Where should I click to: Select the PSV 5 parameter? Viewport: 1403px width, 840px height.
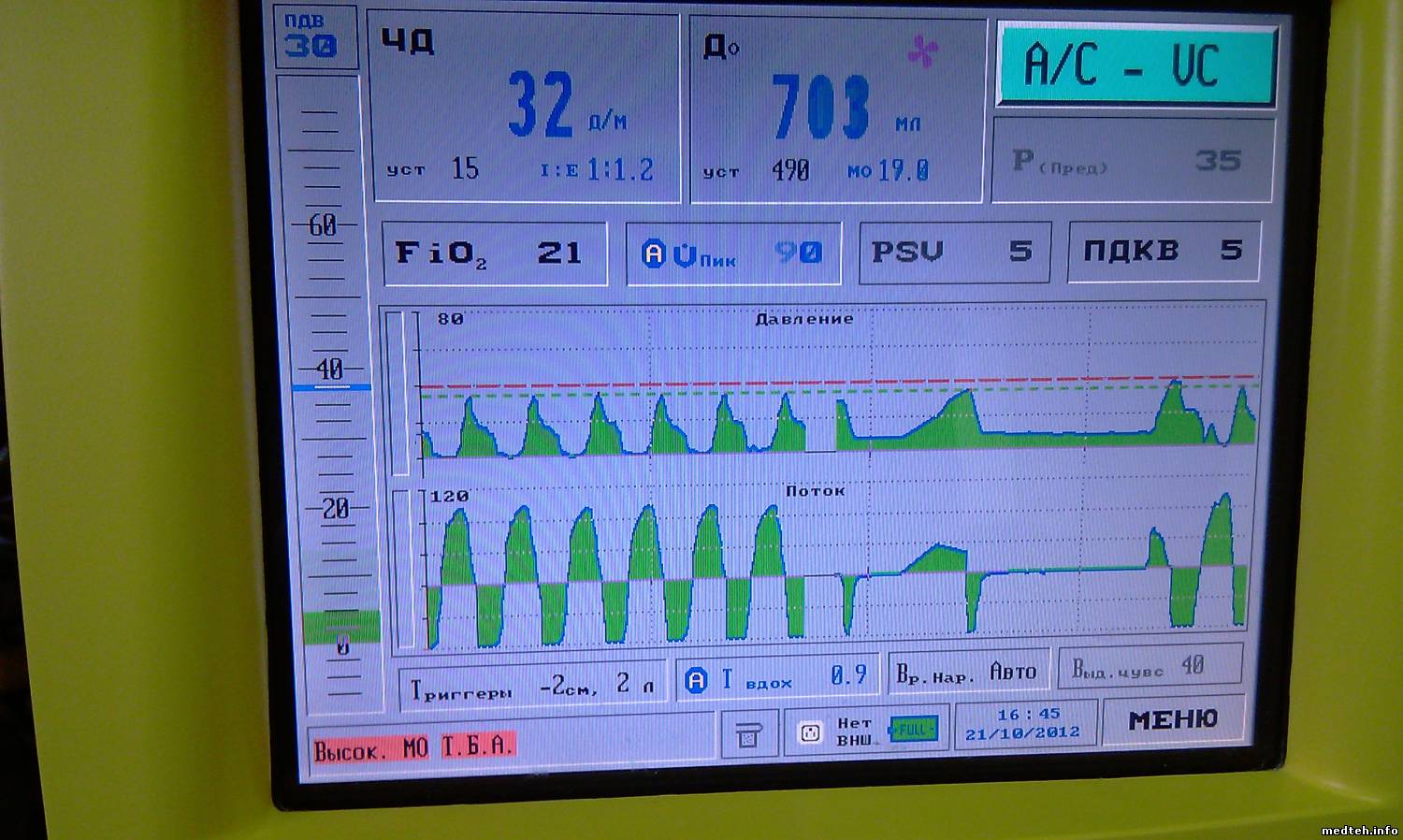(x=954, y=253)
